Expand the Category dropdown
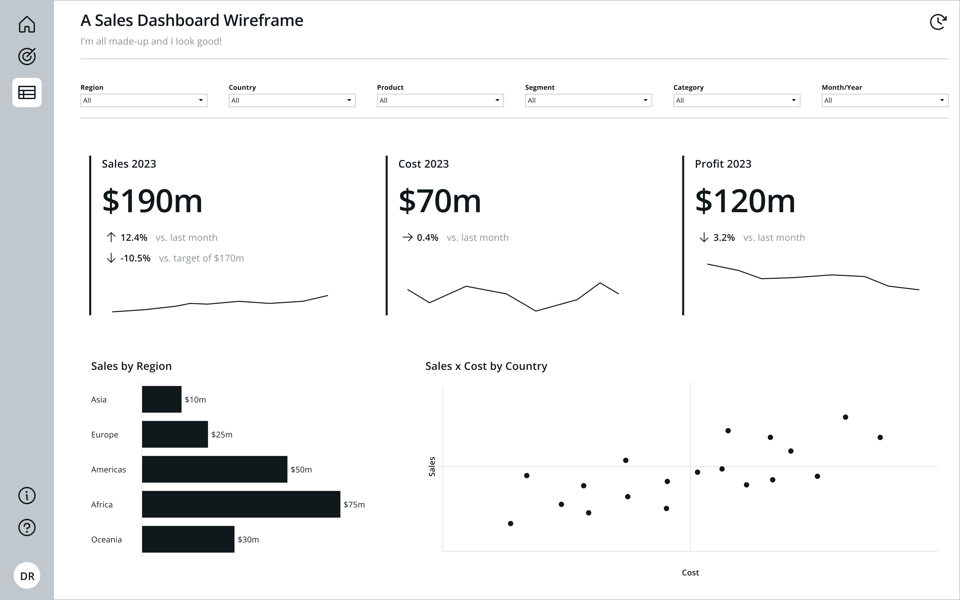960x600 pixels. tap(736, 100)
